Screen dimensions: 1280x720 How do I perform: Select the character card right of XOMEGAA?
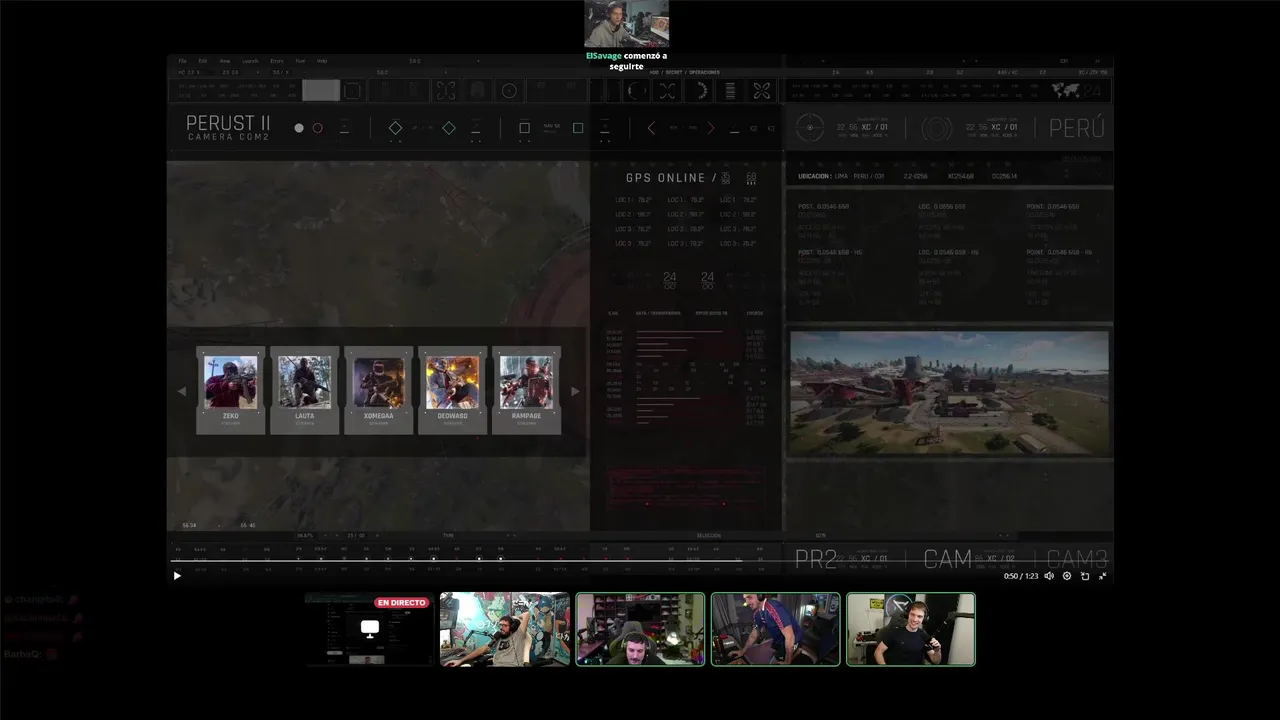point(453,390)
